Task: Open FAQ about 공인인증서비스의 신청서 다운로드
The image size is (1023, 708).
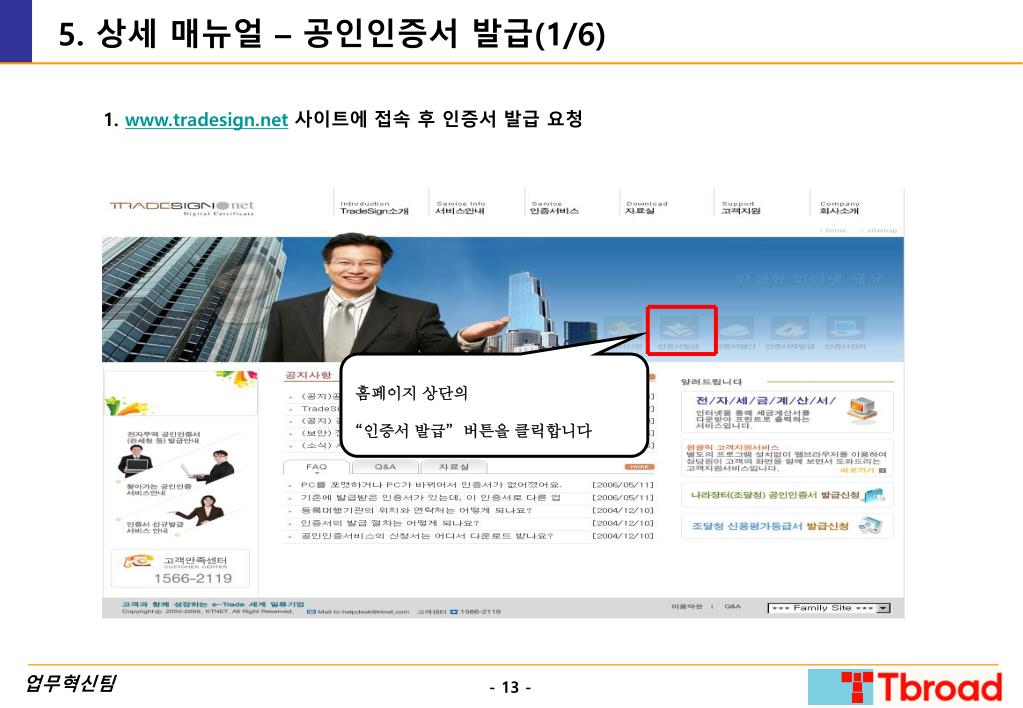Action: [x=427, y=536]
